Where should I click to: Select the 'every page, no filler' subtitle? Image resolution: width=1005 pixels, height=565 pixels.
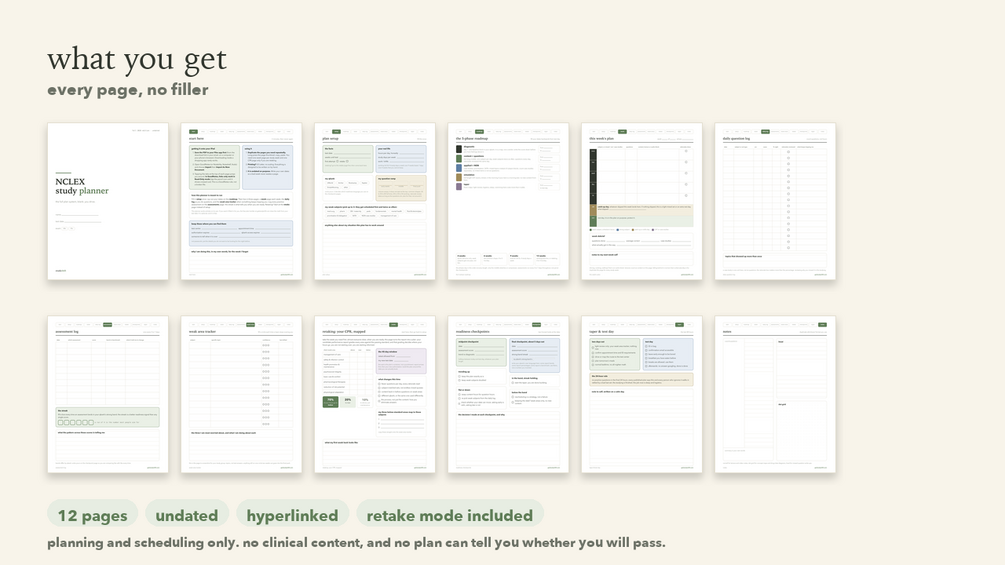(x=128, y=90)
